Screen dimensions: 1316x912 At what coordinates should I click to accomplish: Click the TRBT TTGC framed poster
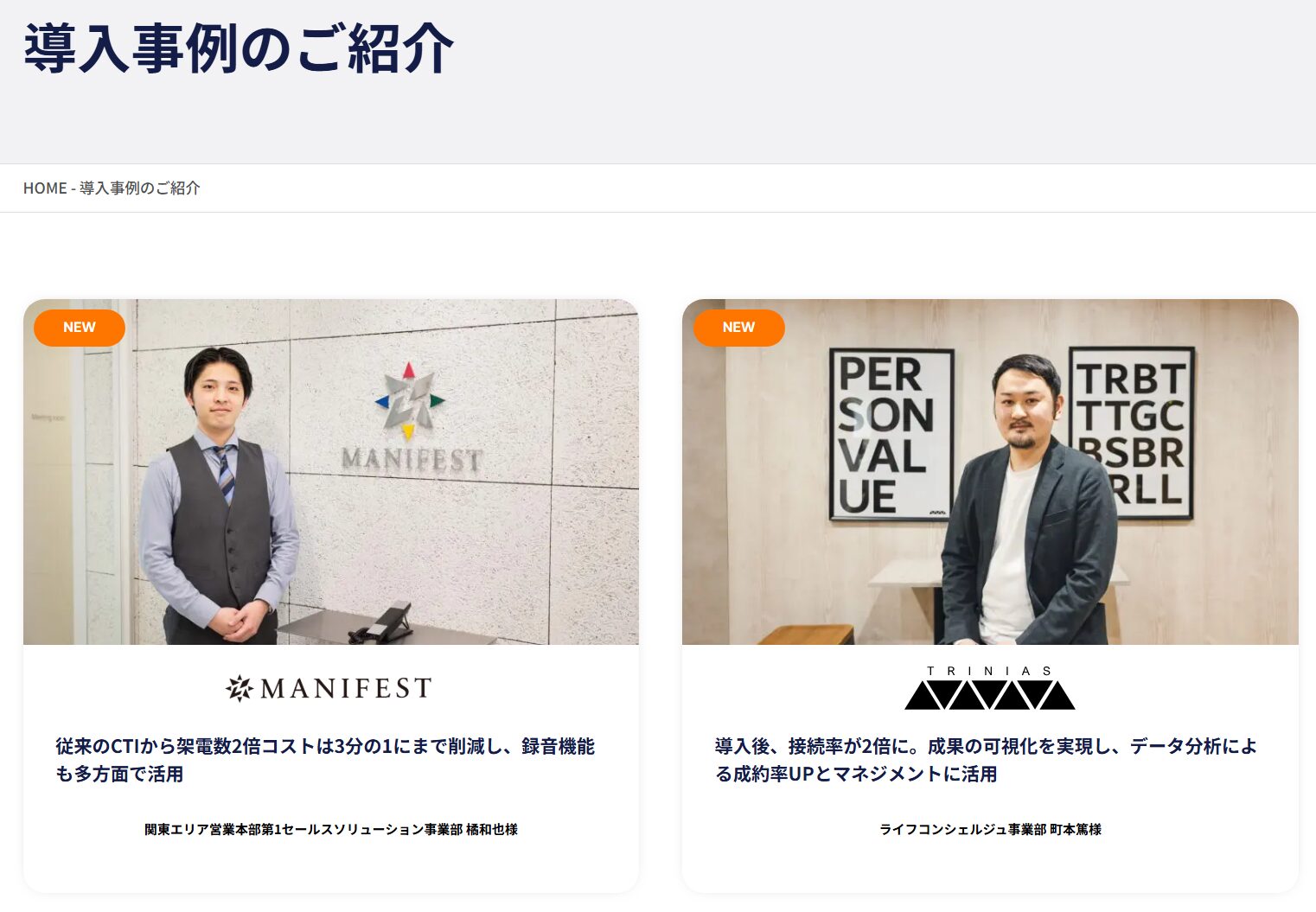(x=1133, y=432)
